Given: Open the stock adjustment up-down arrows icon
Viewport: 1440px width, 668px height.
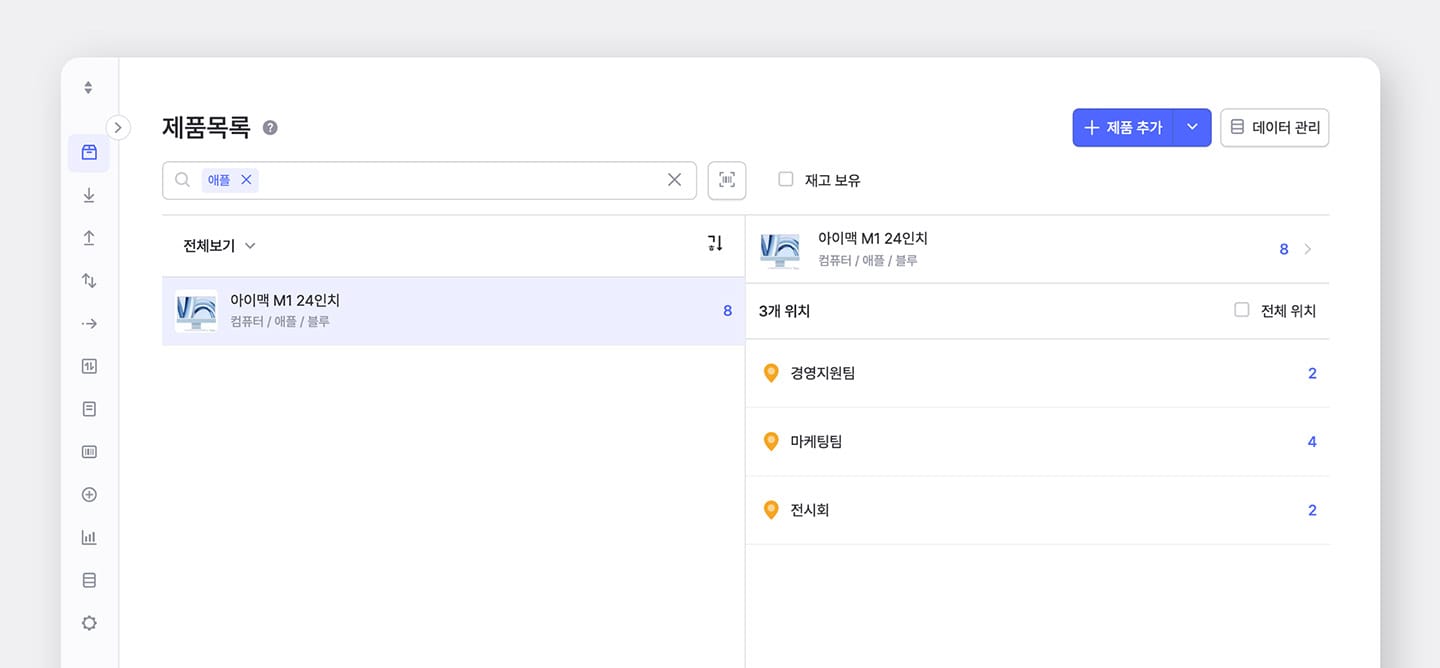Looking at the screenshot, I should tap(89, 281).
